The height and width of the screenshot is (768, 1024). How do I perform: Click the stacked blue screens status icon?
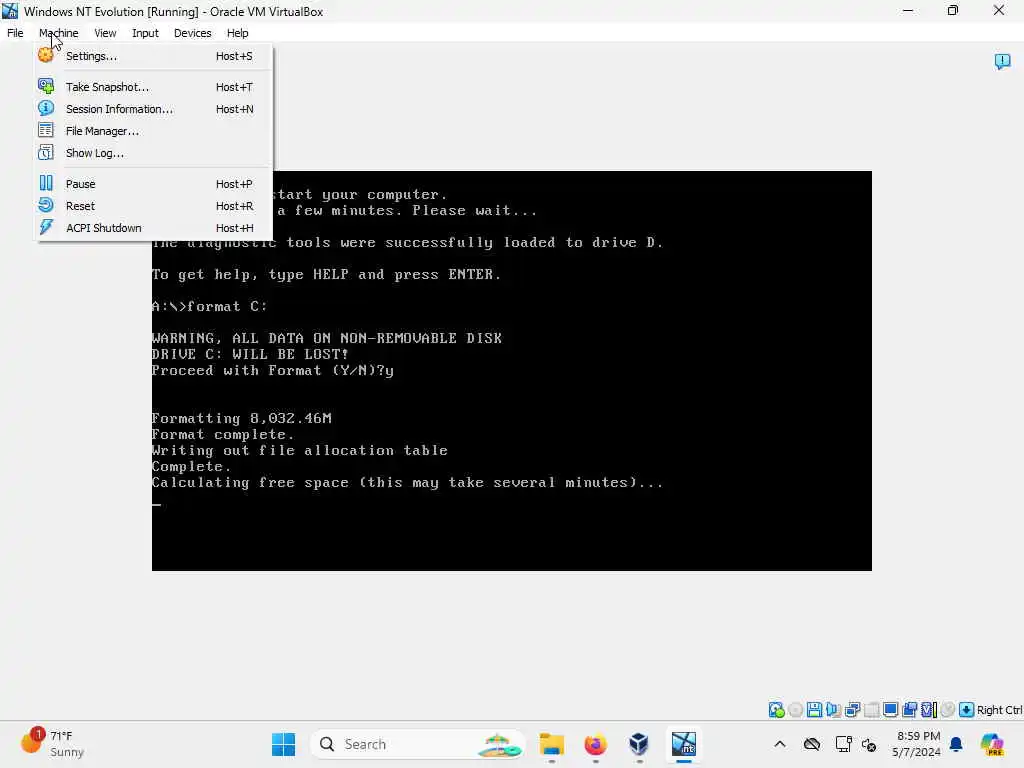(x=909, y=709)
